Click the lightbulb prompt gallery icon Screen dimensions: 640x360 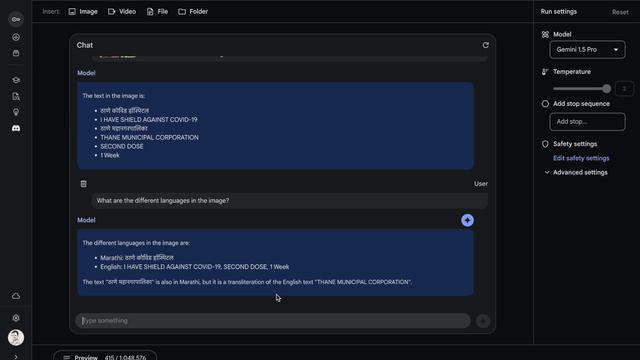pyautogui.click(x=16, y=112)
